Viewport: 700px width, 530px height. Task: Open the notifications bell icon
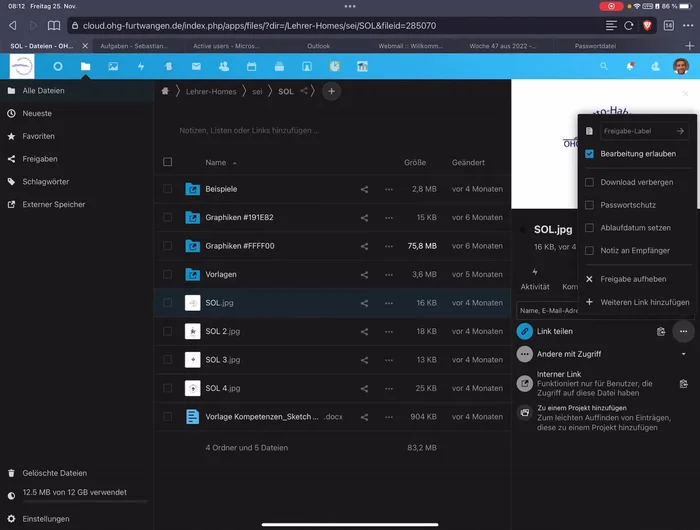[x=630, y=66]
